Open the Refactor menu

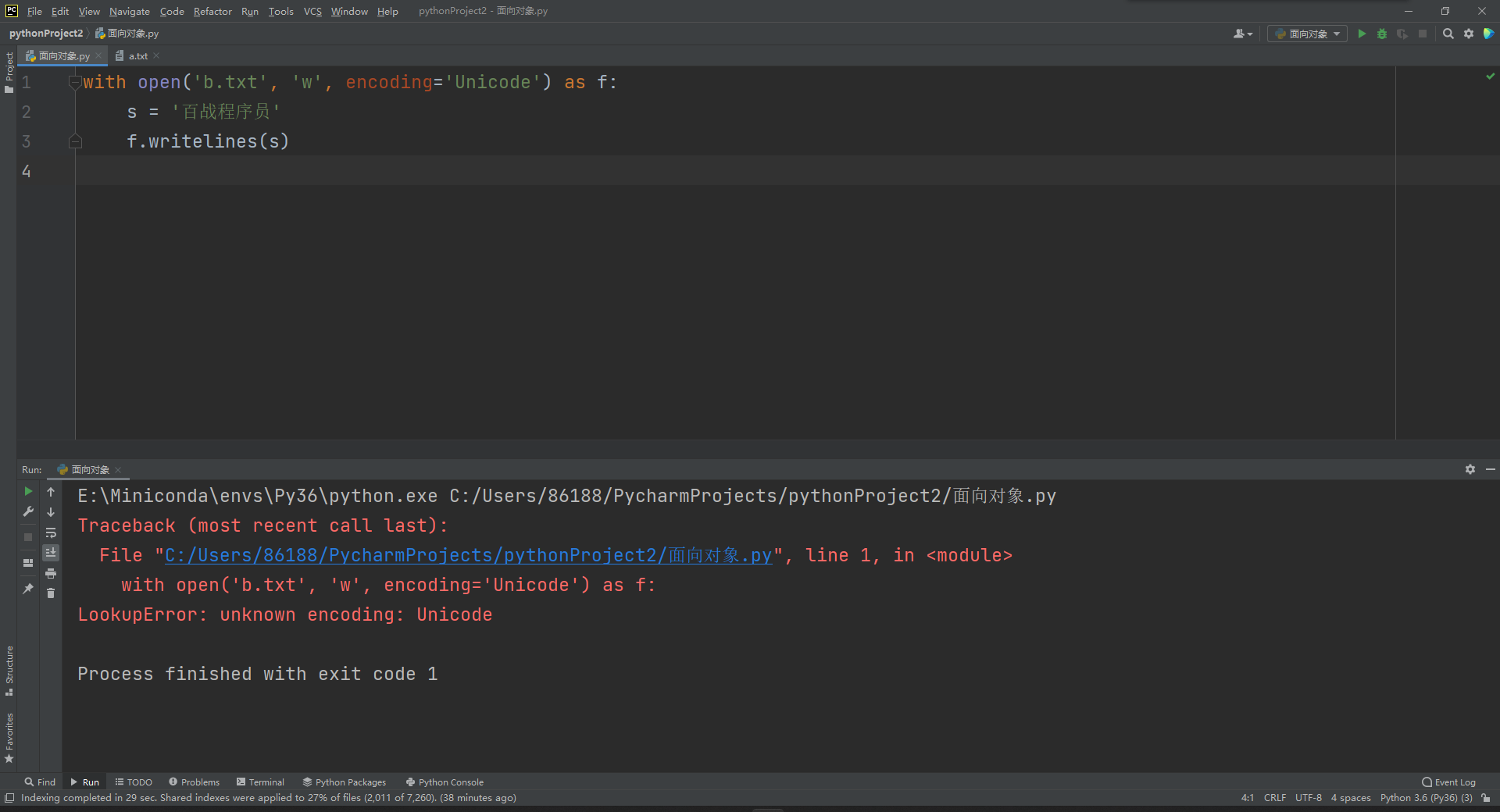tap(212, 11)
